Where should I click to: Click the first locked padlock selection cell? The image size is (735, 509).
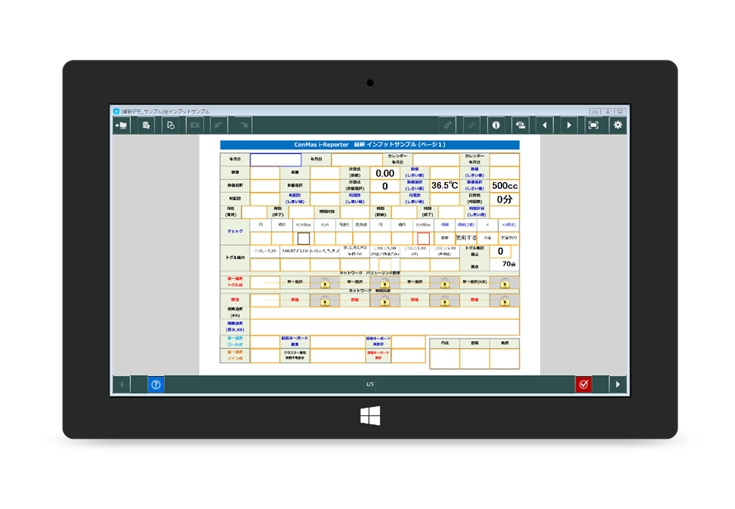coord(325,283)
